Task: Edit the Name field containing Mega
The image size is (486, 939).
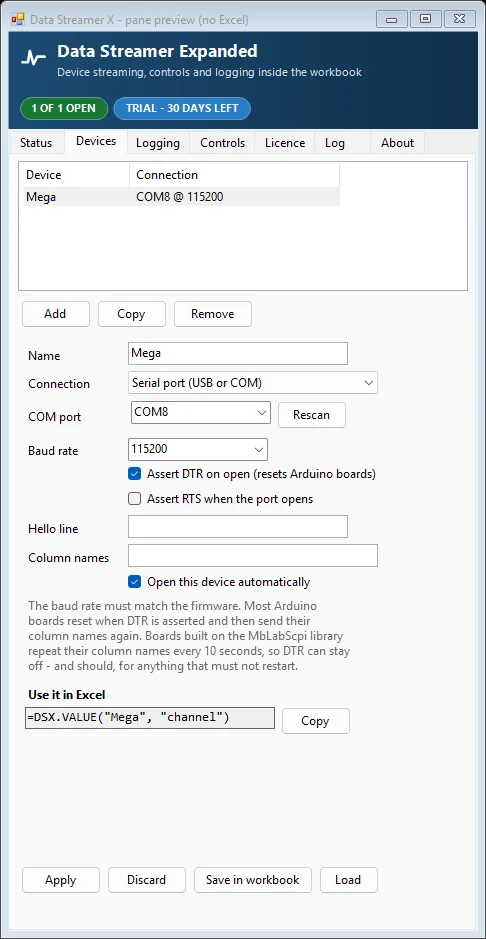Action: tap(238, 353)
